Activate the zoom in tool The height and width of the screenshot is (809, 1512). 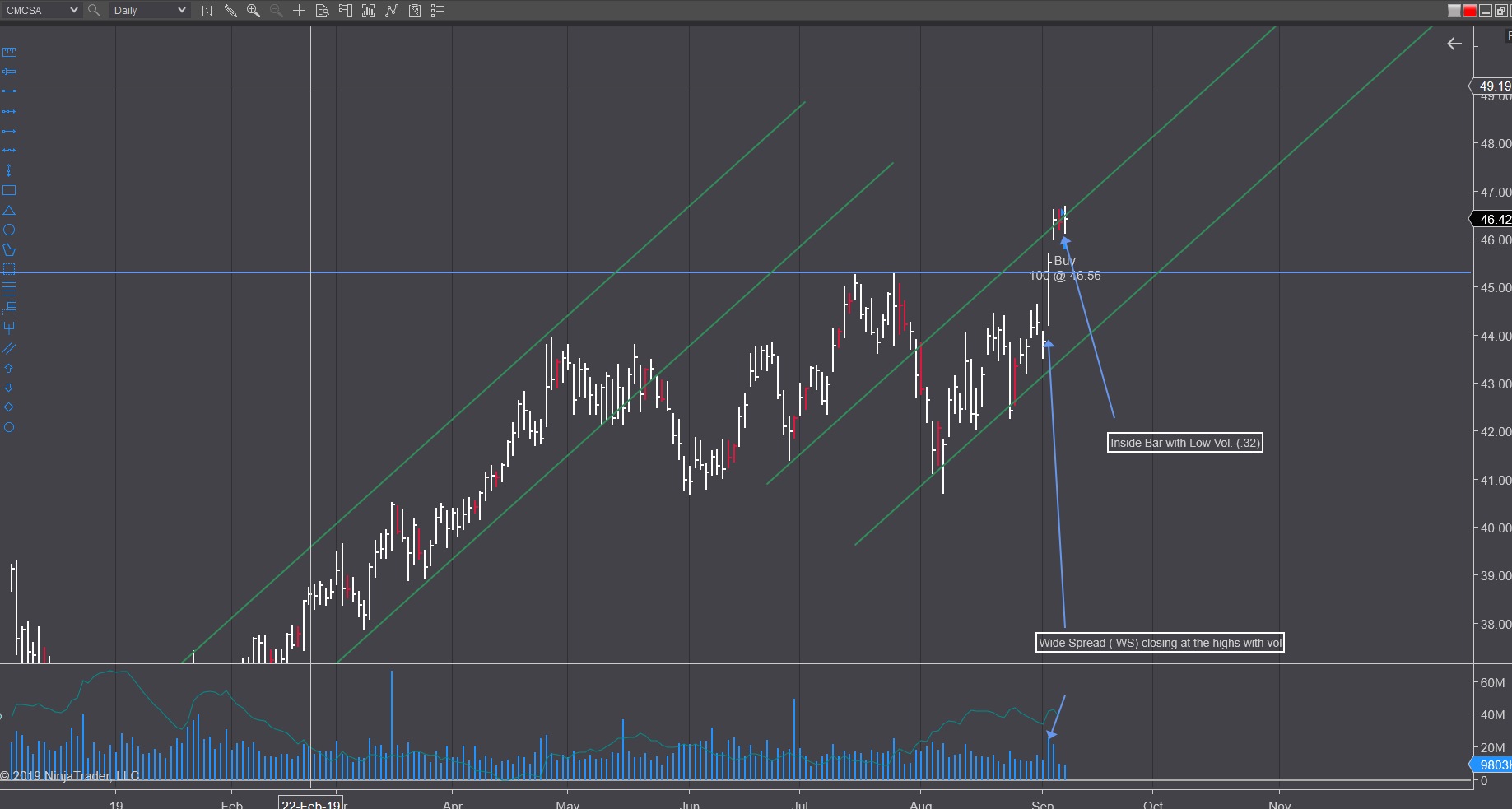254,11
